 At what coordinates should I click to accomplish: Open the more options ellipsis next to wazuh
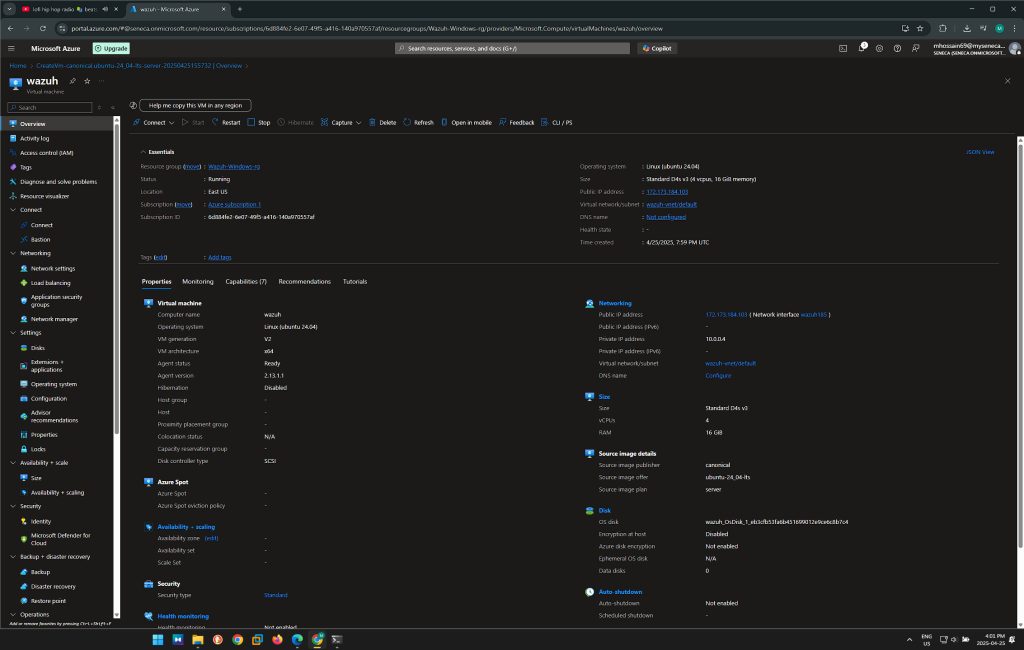tap(101, 81)
